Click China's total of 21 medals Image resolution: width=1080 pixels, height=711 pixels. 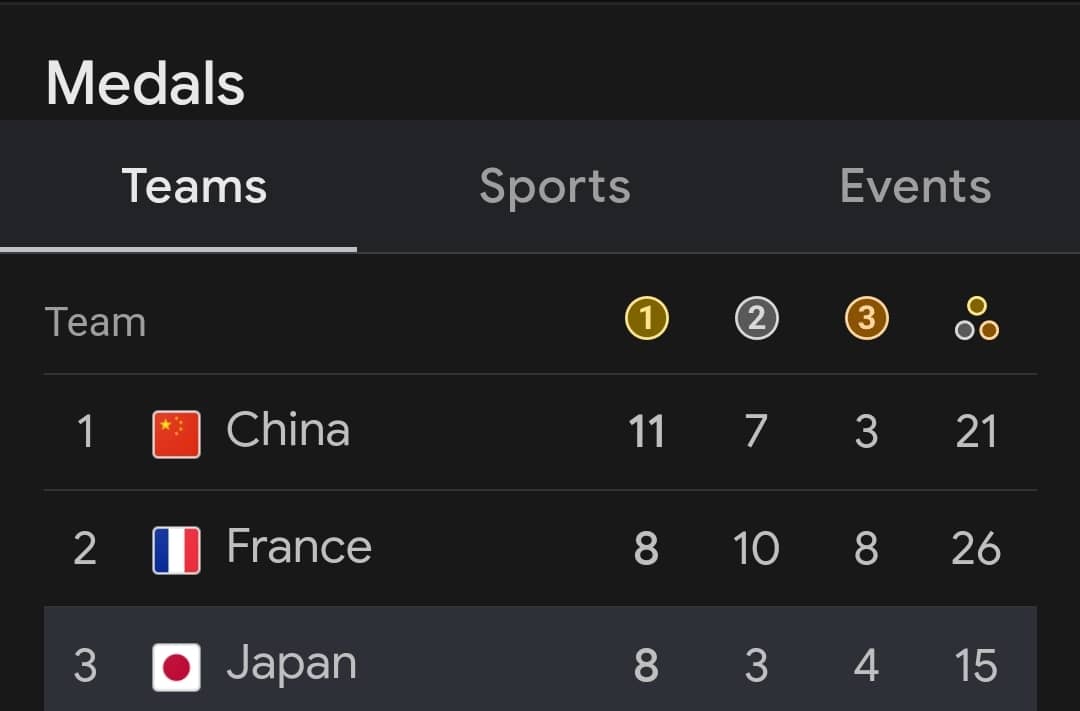(x=976, y=432)
